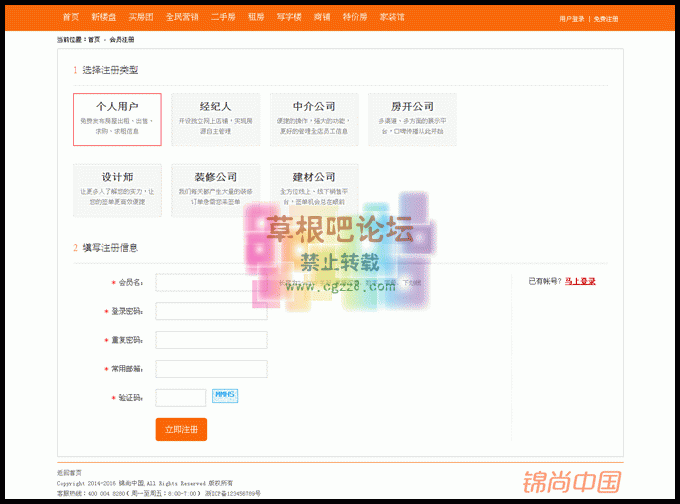Go to 买房团 in the top navigation
This screenshot has width=680, height=504.
(x=141, y=17)
